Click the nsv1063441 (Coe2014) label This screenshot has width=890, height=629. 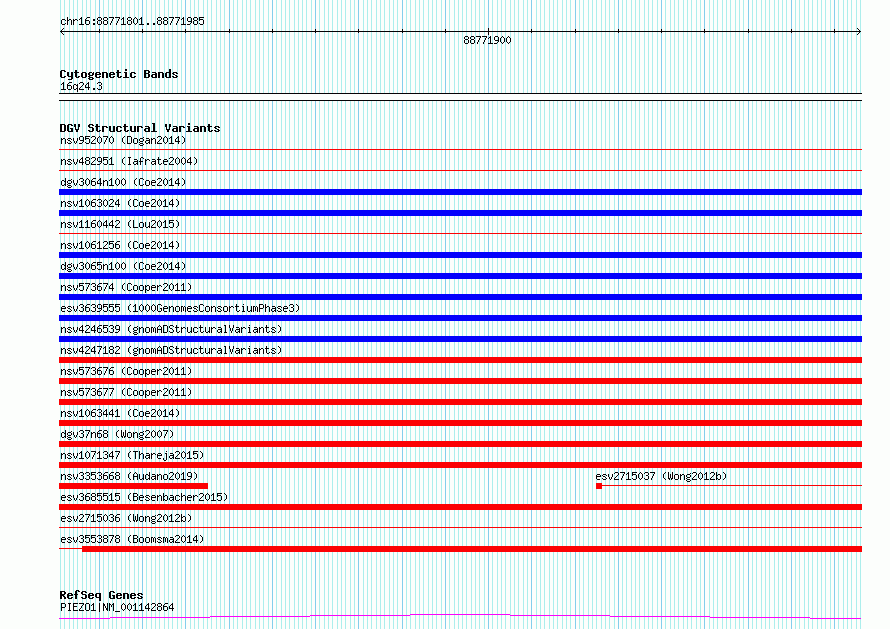[x=120, y=413]
